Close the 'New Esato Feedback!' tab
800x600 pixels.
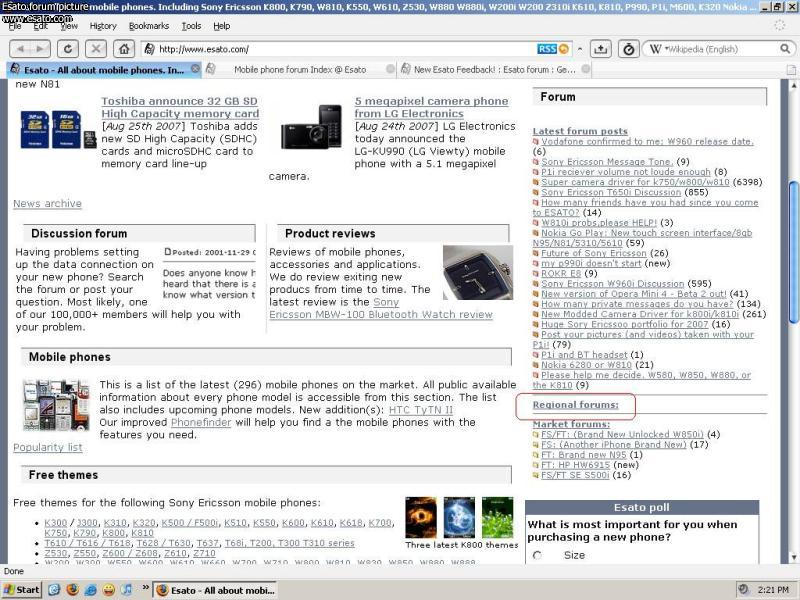point(586,69)
